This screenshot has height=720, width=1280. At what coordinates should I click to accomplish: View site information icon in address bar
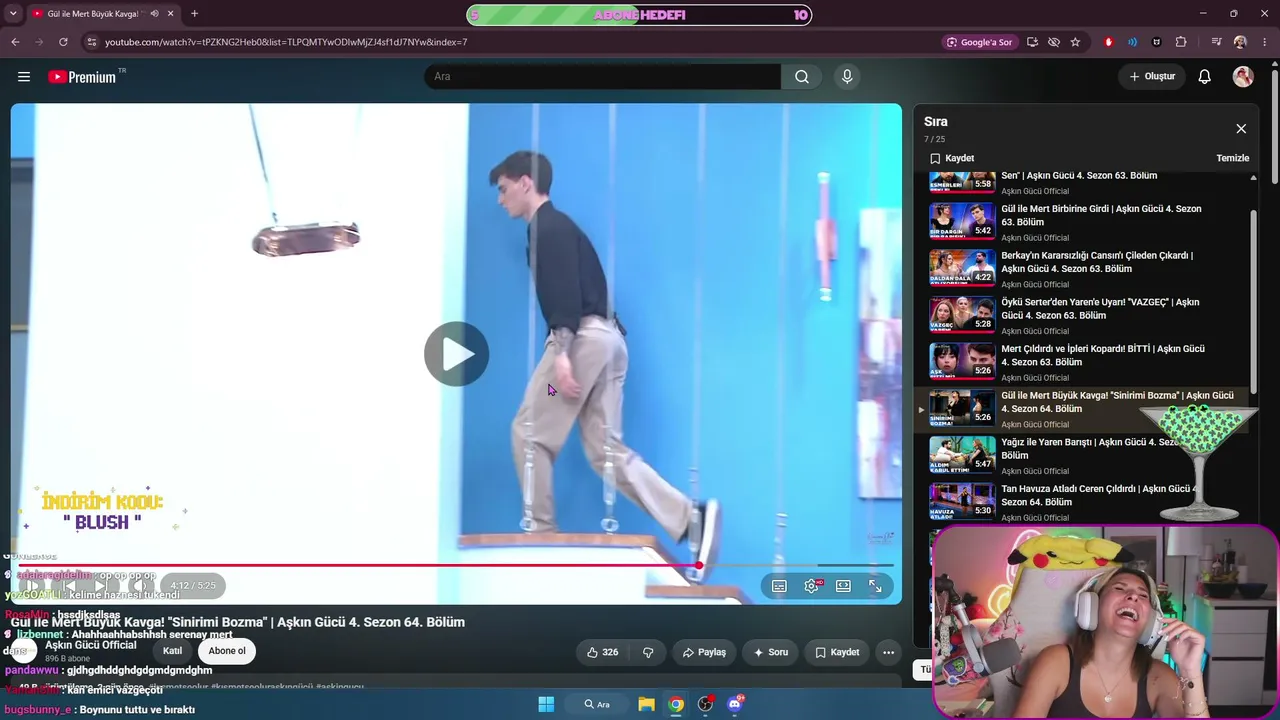point(92,42)
